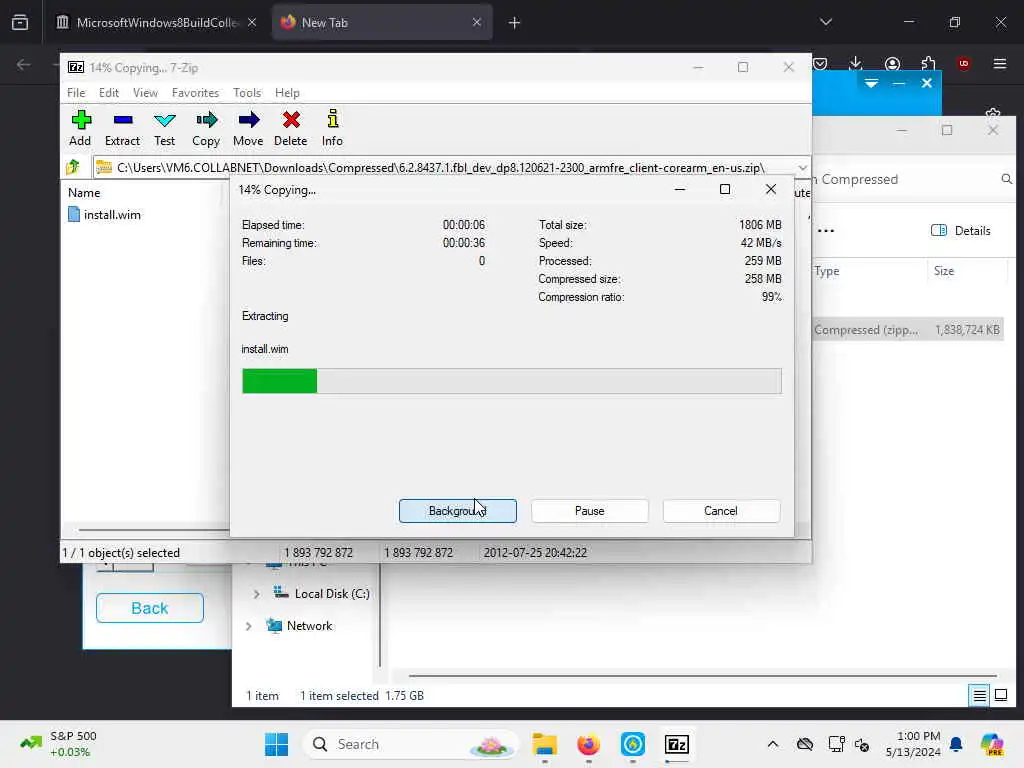Click the Add toolbar icon in 7-Zip
This screenshot has width=1024, height=768.
tap(80, 128)
